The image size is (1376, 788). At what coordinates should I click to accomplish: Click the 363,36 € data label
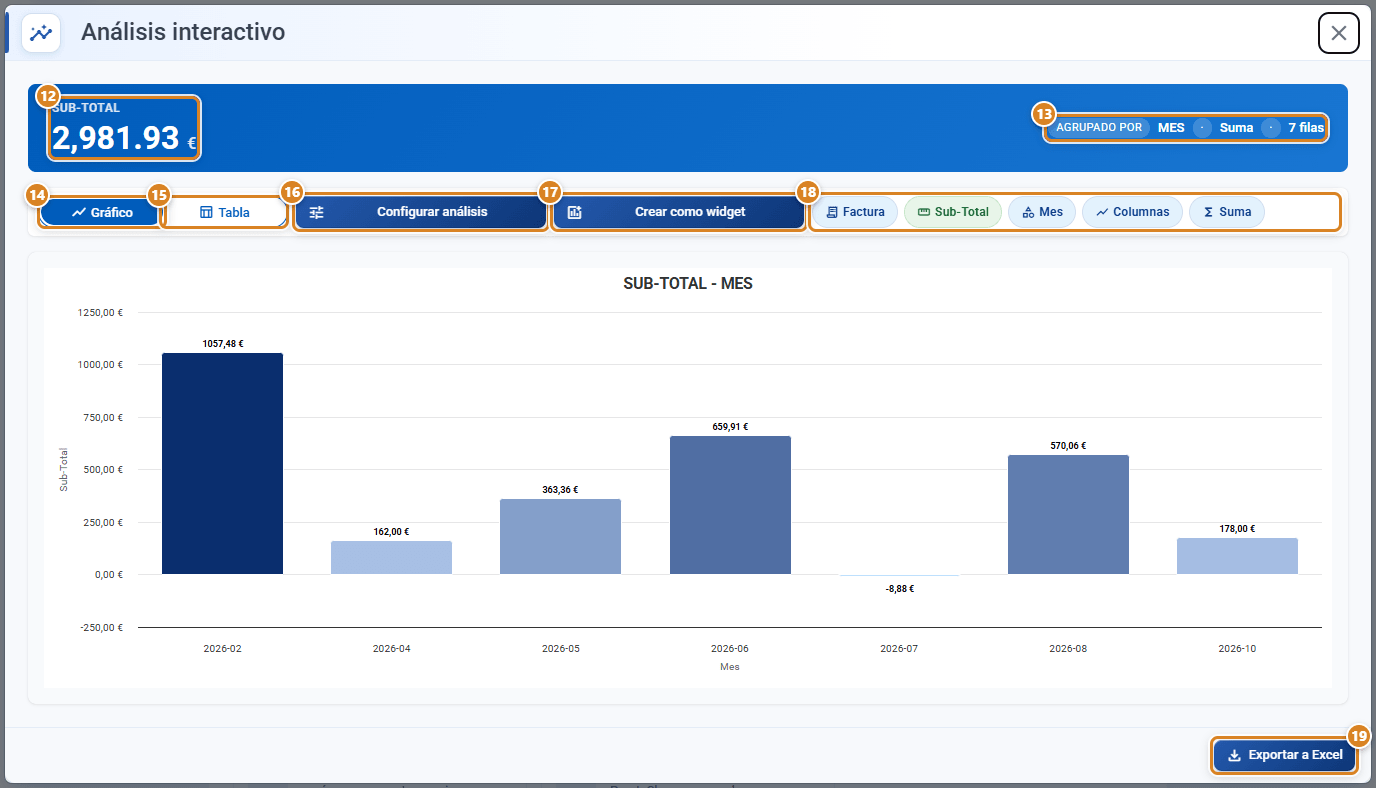[x=560, y=490]
